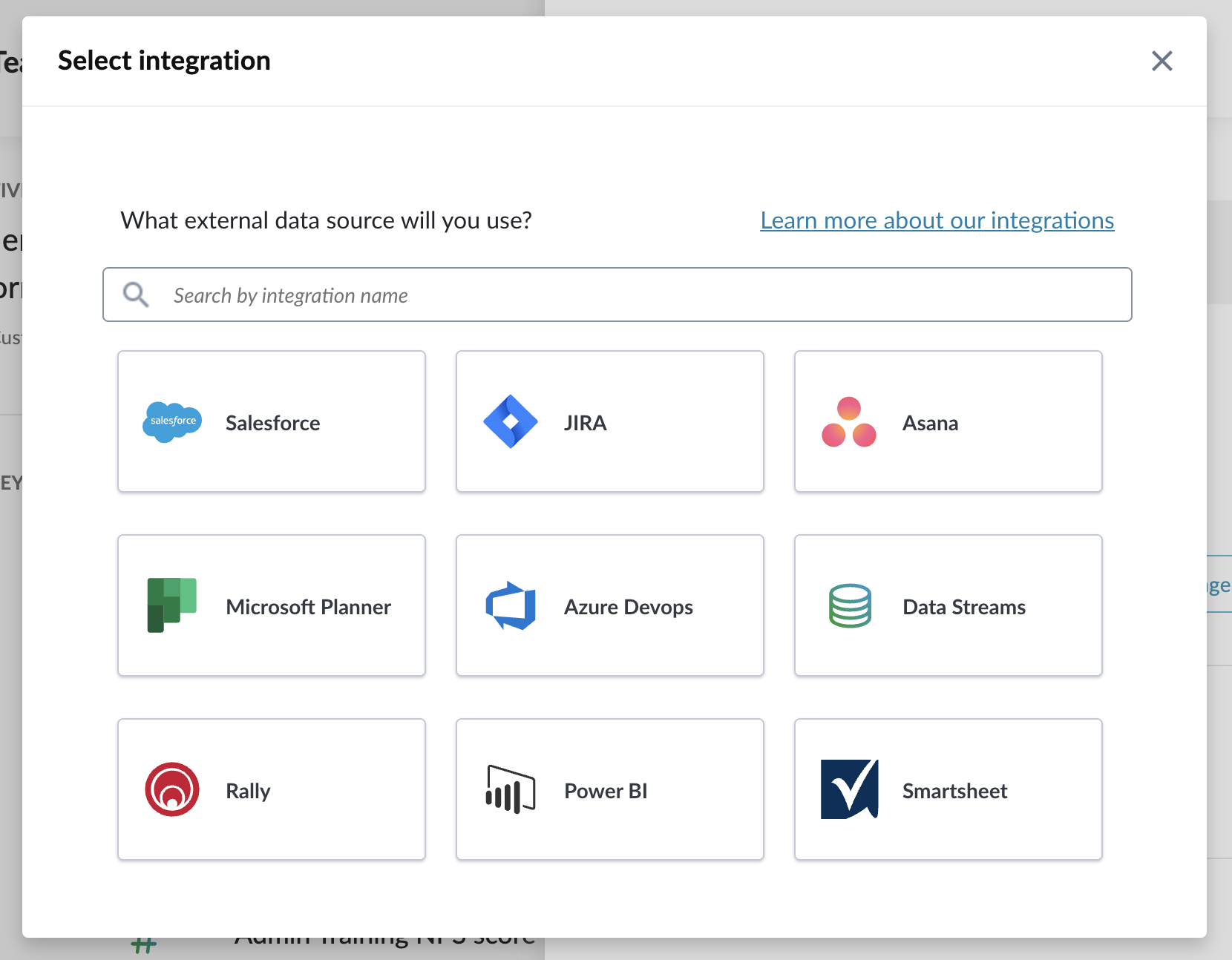Pick the Smartsheet label text
The height and width of the screenshot is (960, 1232).
[x=955, y=791]
